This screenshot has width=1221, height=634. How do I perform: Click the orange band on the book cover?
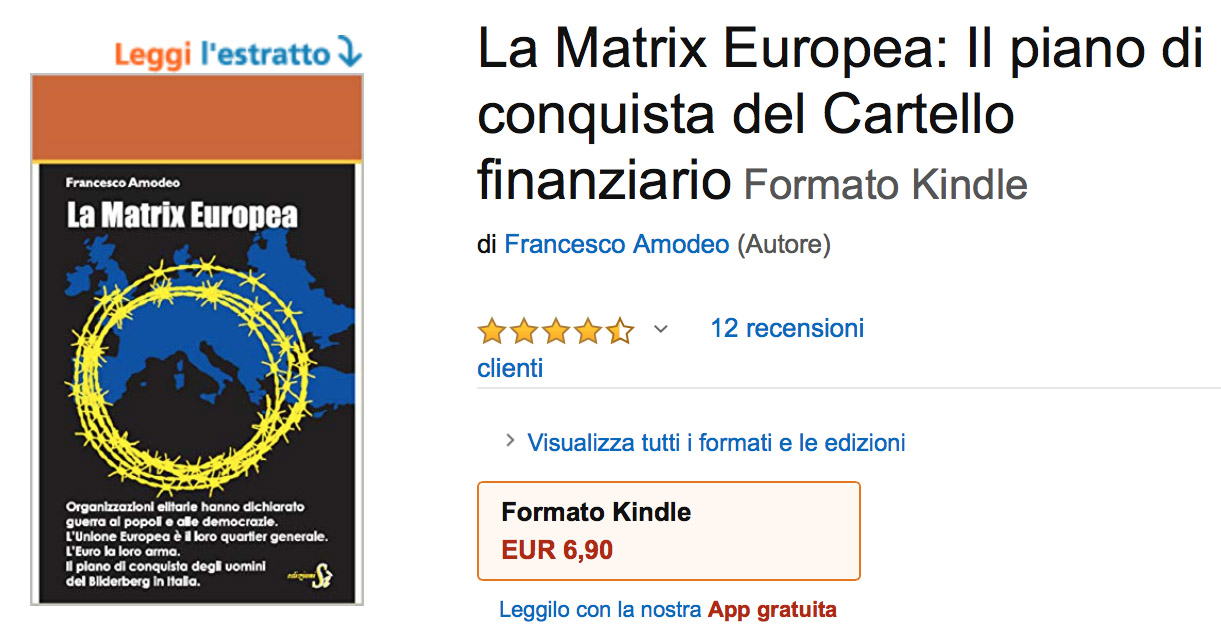197,117
